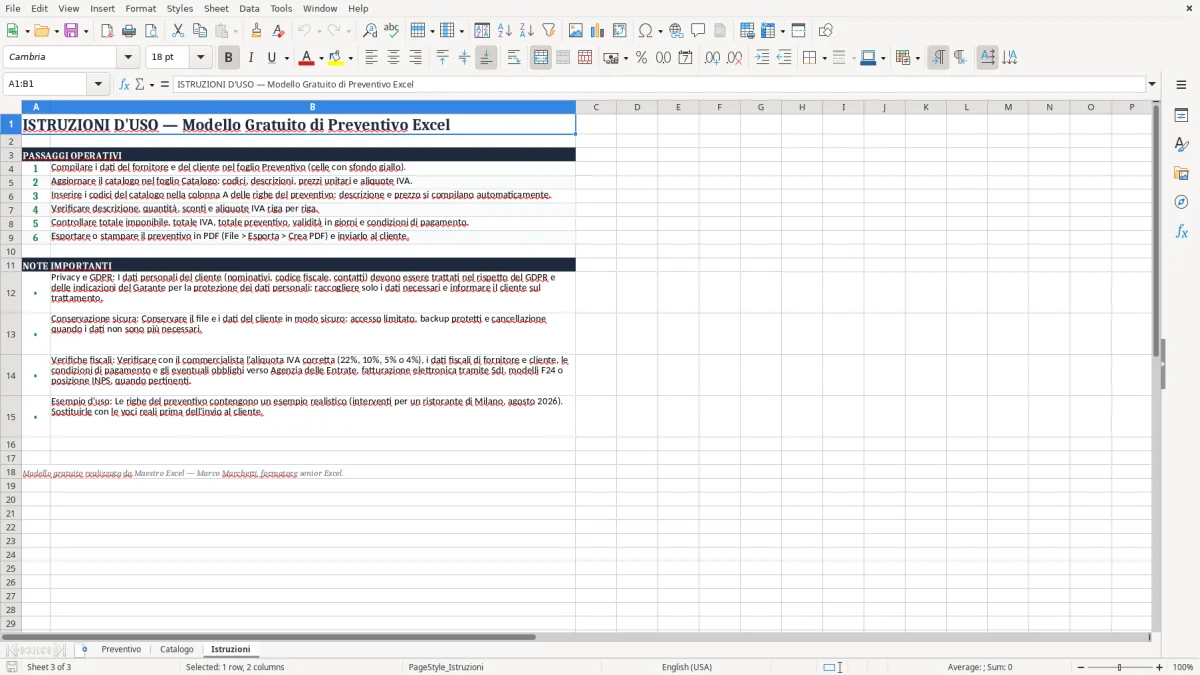Click Zoom Out minus button
The height and width of the screenshot is (675, 1200).
[1081, 667]
